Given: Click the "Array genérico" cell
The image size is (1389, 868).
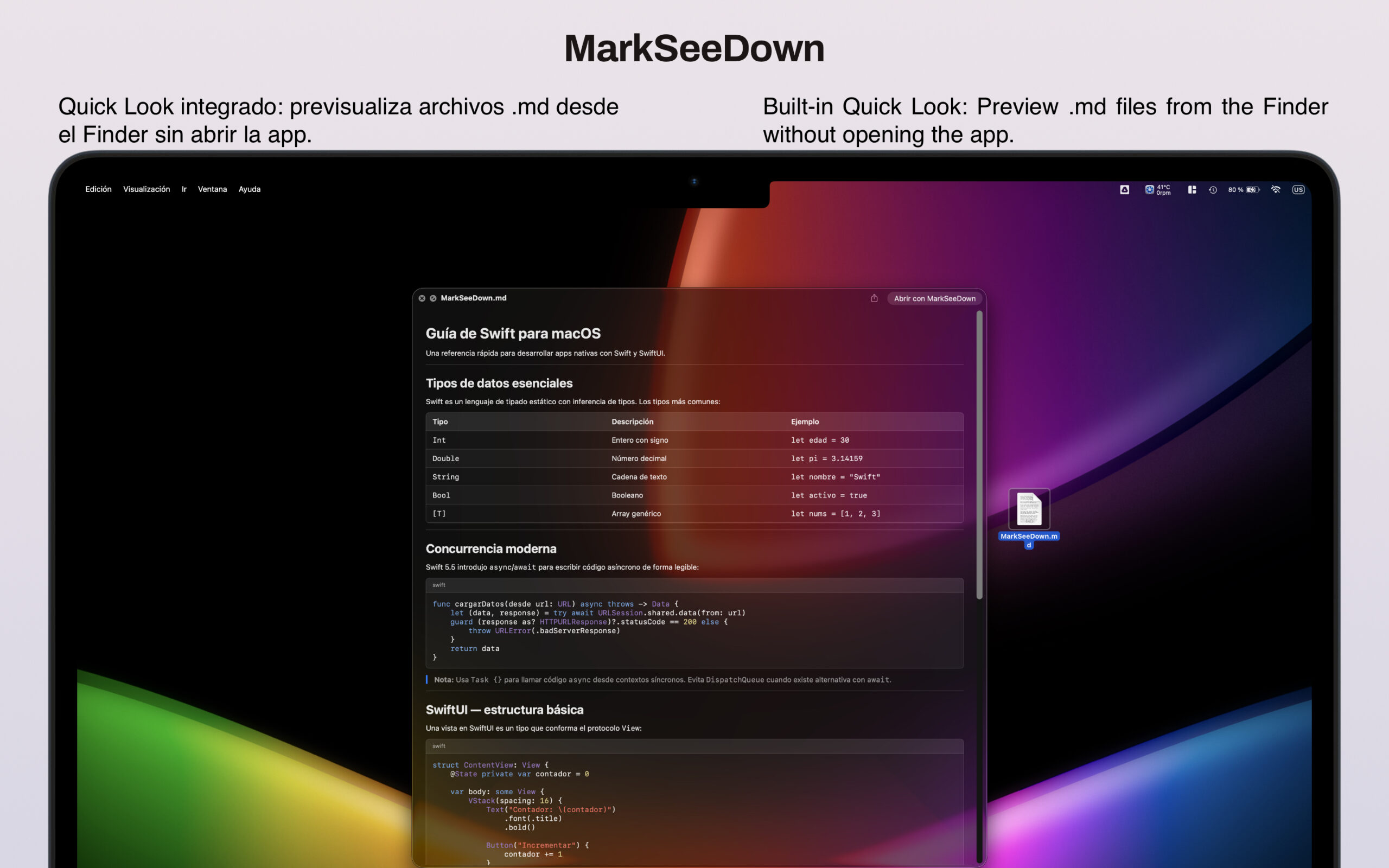Looking at the screenshot, I should click(636, 513).
